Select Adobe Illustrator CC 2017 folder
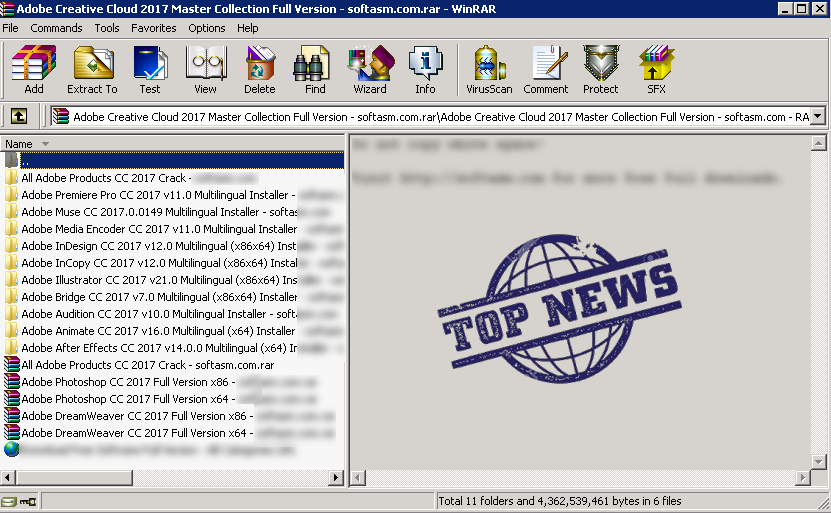Screen dimensions: 831x513 click(x=173, y=280)
